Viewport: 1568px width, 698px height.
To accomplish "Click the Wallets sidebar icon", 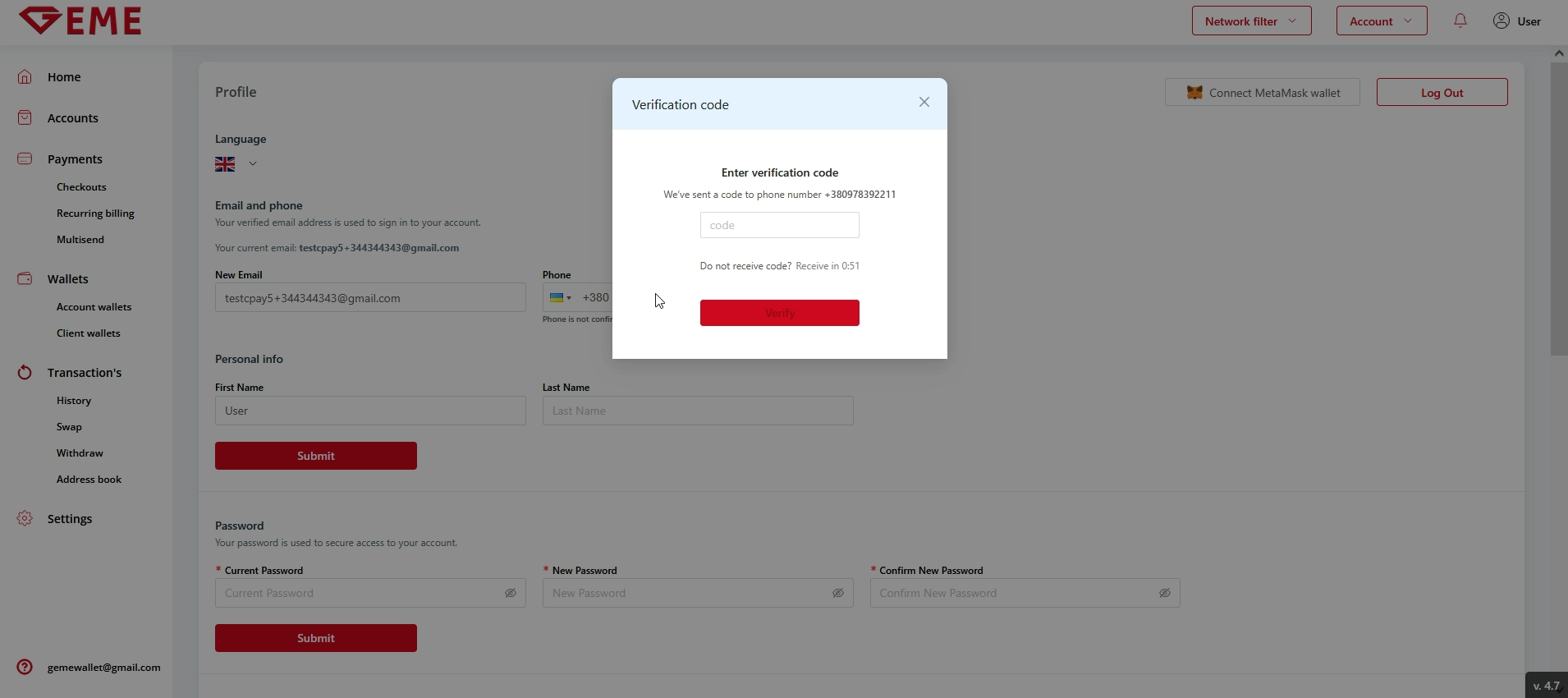I will (x=25, y=278).
